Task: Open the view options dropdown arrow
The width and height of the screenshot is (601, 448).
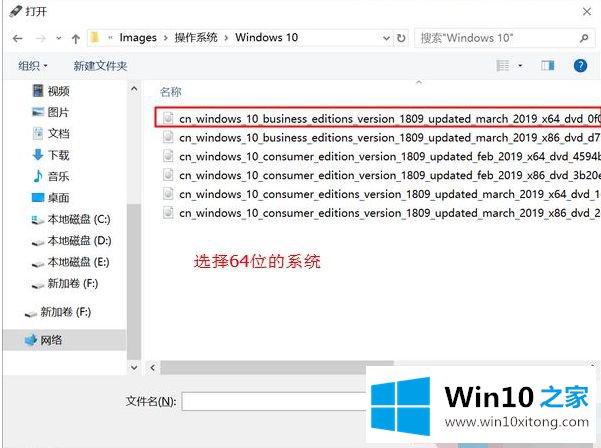Action: pyautogui.click(x=520, y=66)
